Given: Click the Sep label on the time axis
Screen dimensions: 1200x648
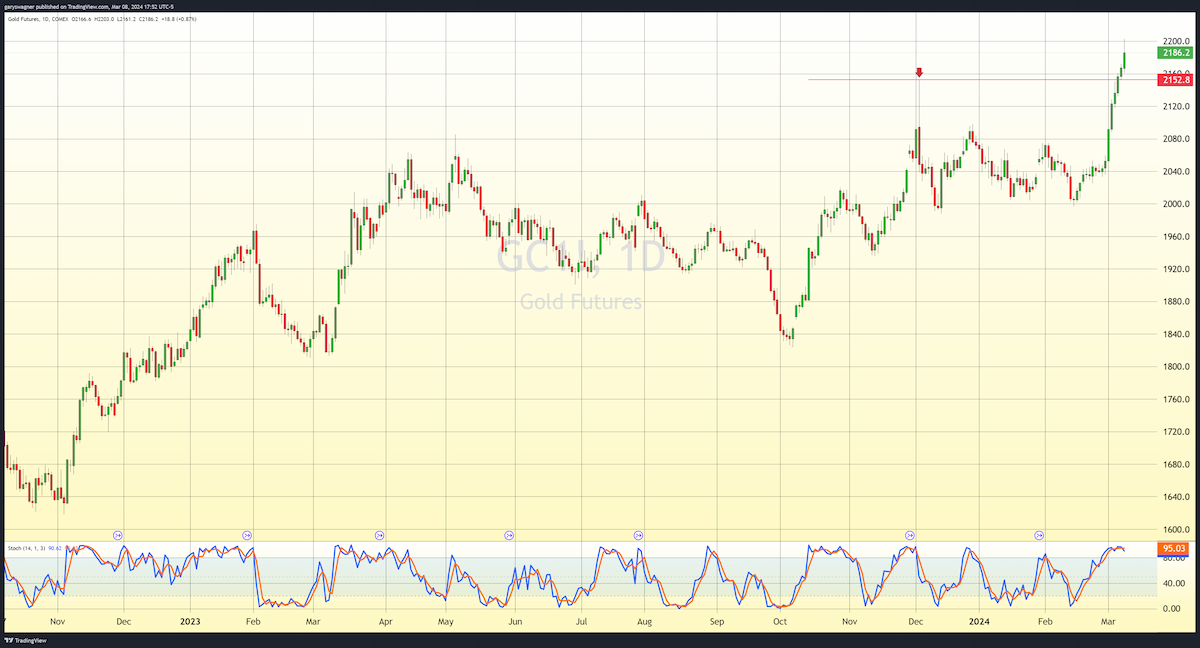Looking at the screenshot, I should click(716, 621).
